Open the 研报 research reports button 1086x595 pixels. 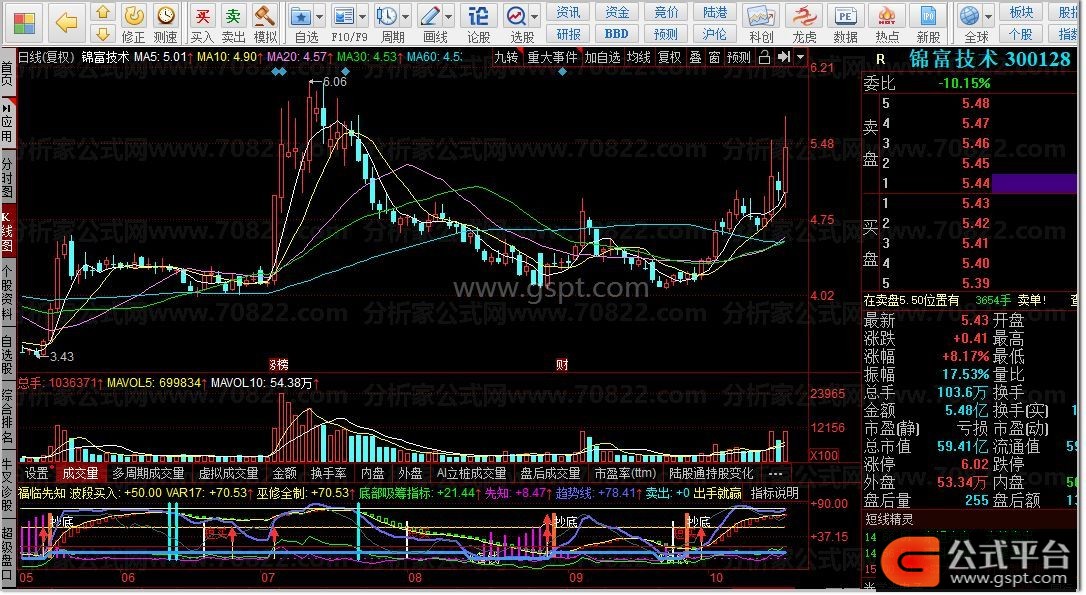click(x=568, y=33)
